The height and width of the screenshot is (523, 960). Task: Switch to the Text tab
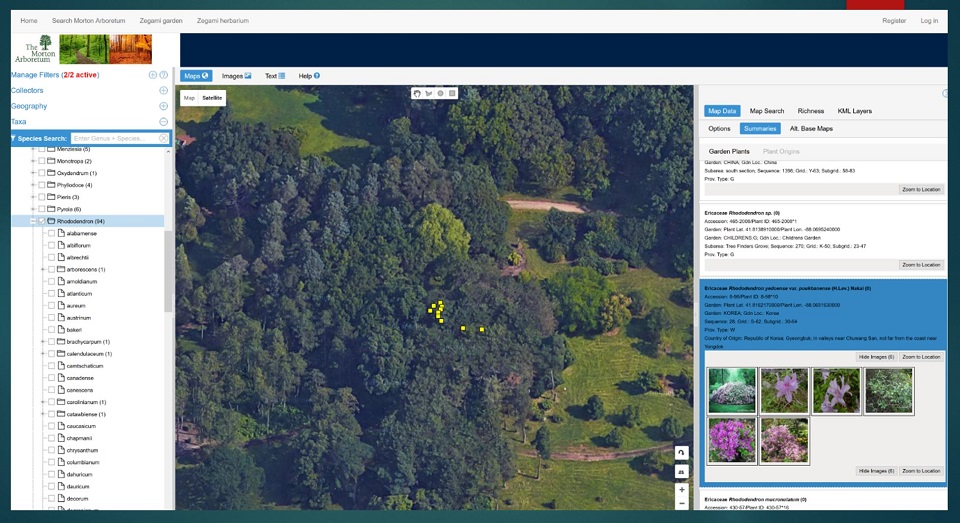pyautogui.click(x=275, y=76)
